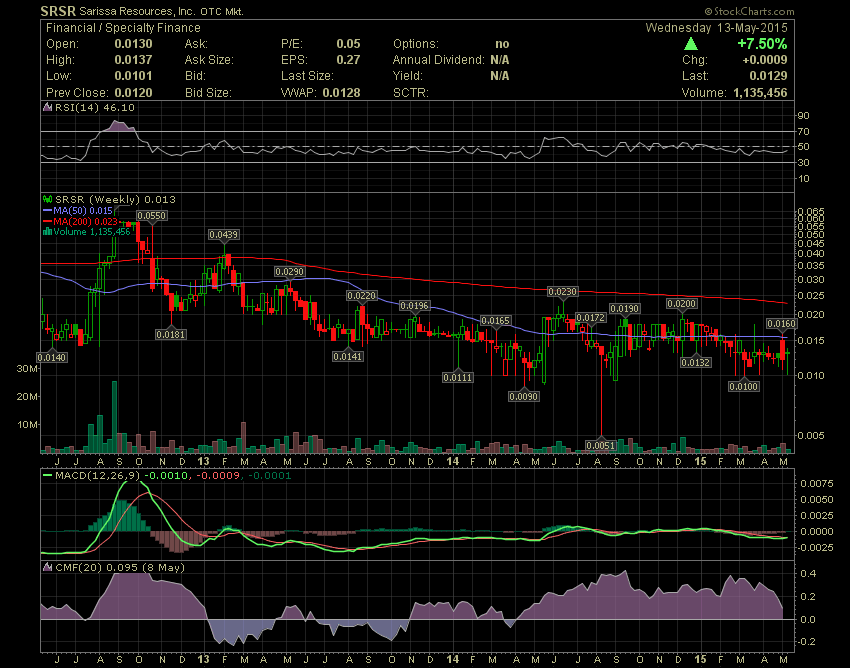Click the 30M volume axis label
This screenshot has height=668, width=850.
(27, 369)
